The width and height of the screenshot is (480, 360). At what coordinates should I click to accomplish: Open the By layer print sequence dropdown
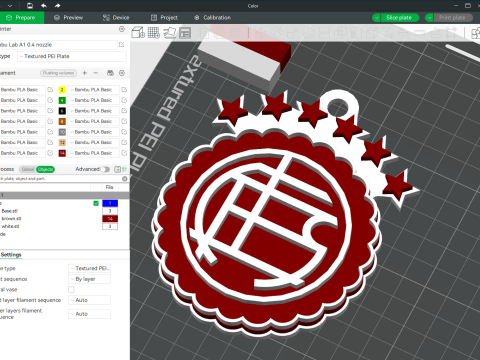pos(89,279)
